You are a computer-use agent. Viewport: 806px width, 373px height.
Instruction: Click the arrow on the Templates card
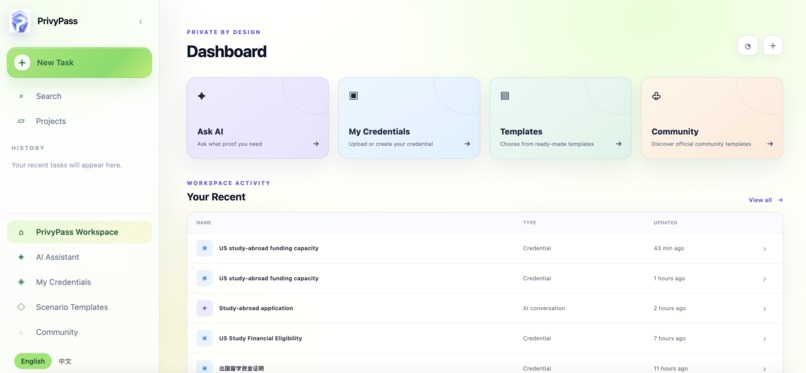619,144
